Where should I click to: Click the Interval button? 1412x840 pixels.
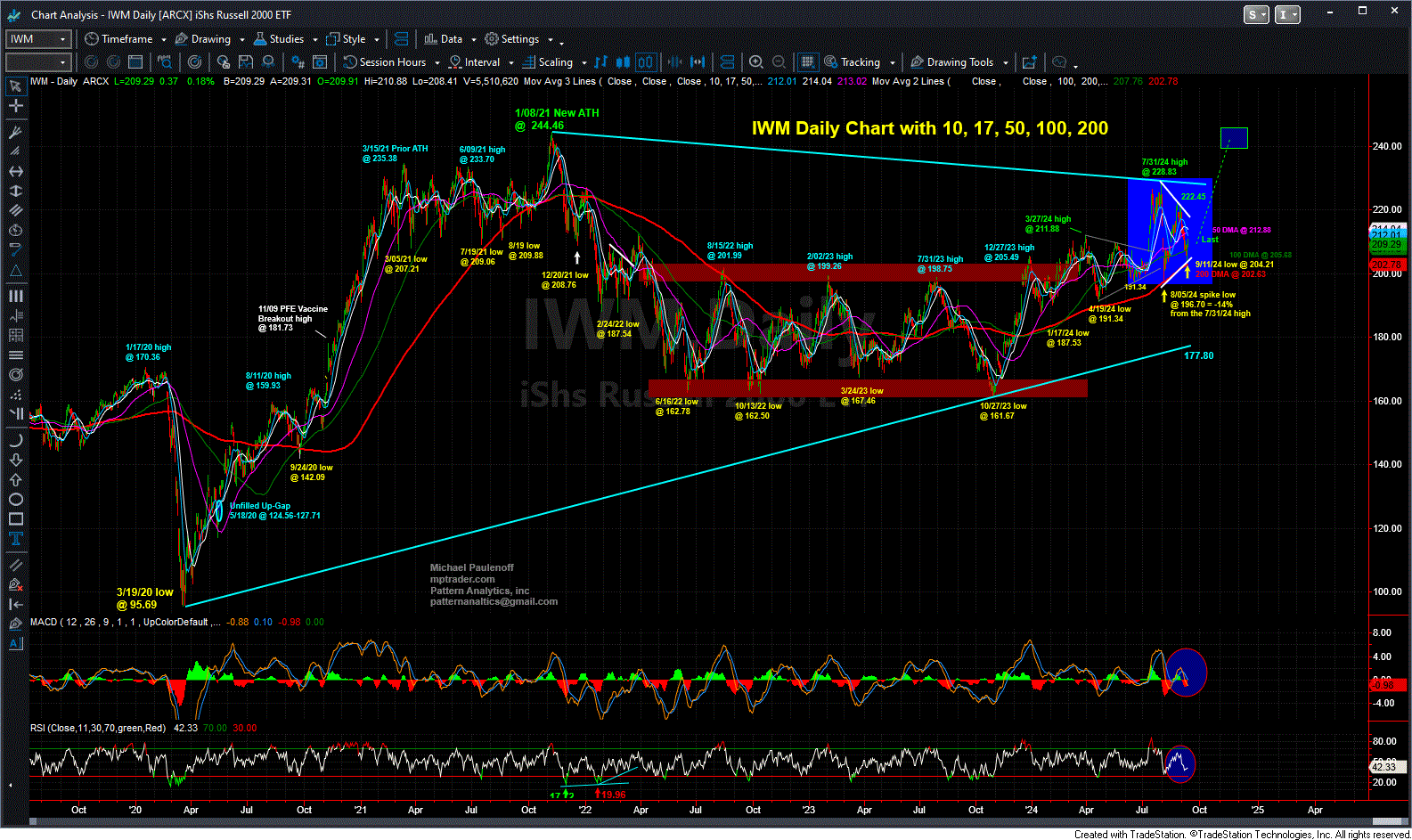click(474, 62)
